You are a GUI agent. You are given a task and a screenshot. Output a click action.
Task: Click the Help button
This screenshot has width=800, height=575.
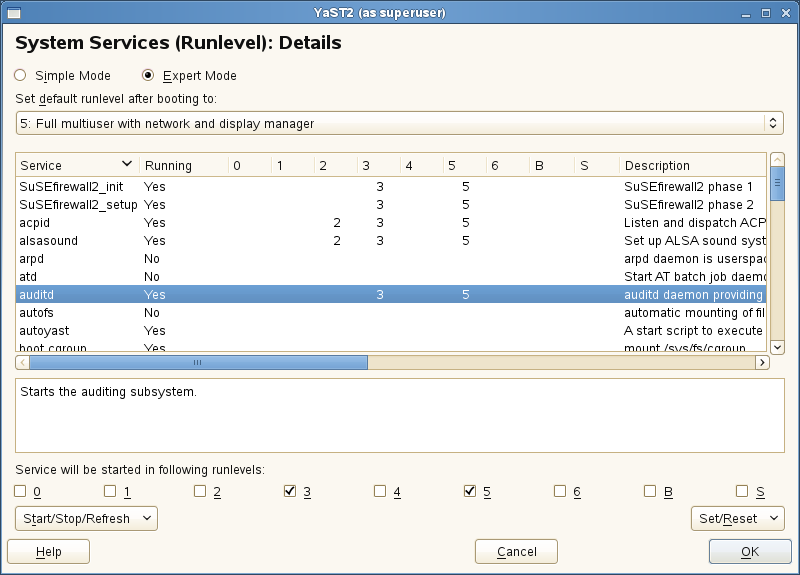click(x=48, y=552)
